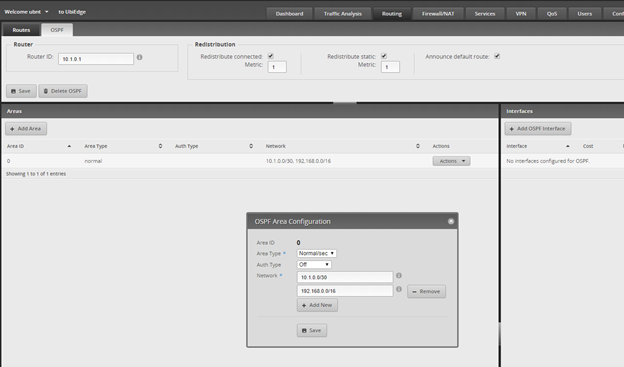
Task: Sort interfaces by Interface column
Action: [538, 146]
